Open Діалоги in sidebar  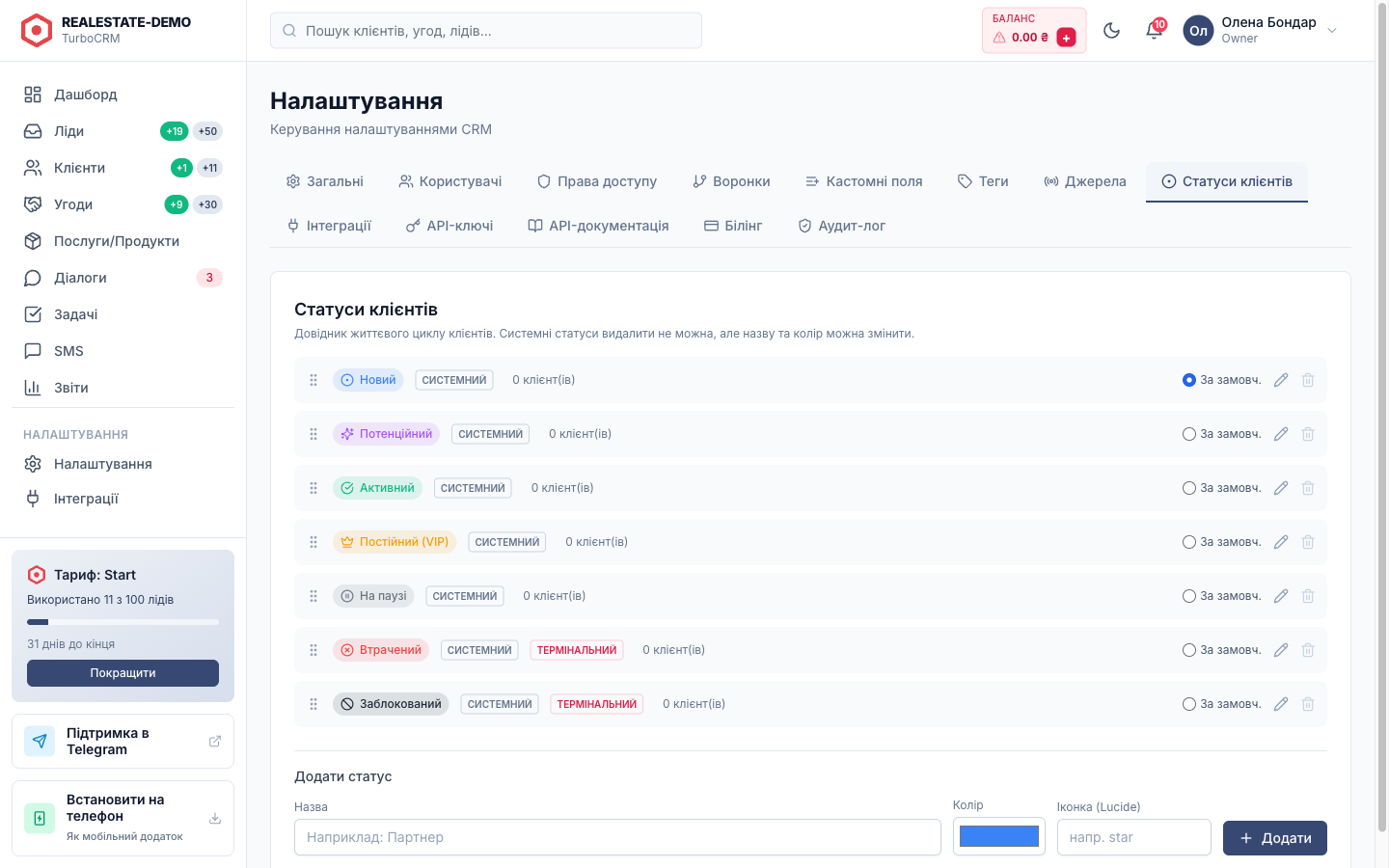coord(123,278)
